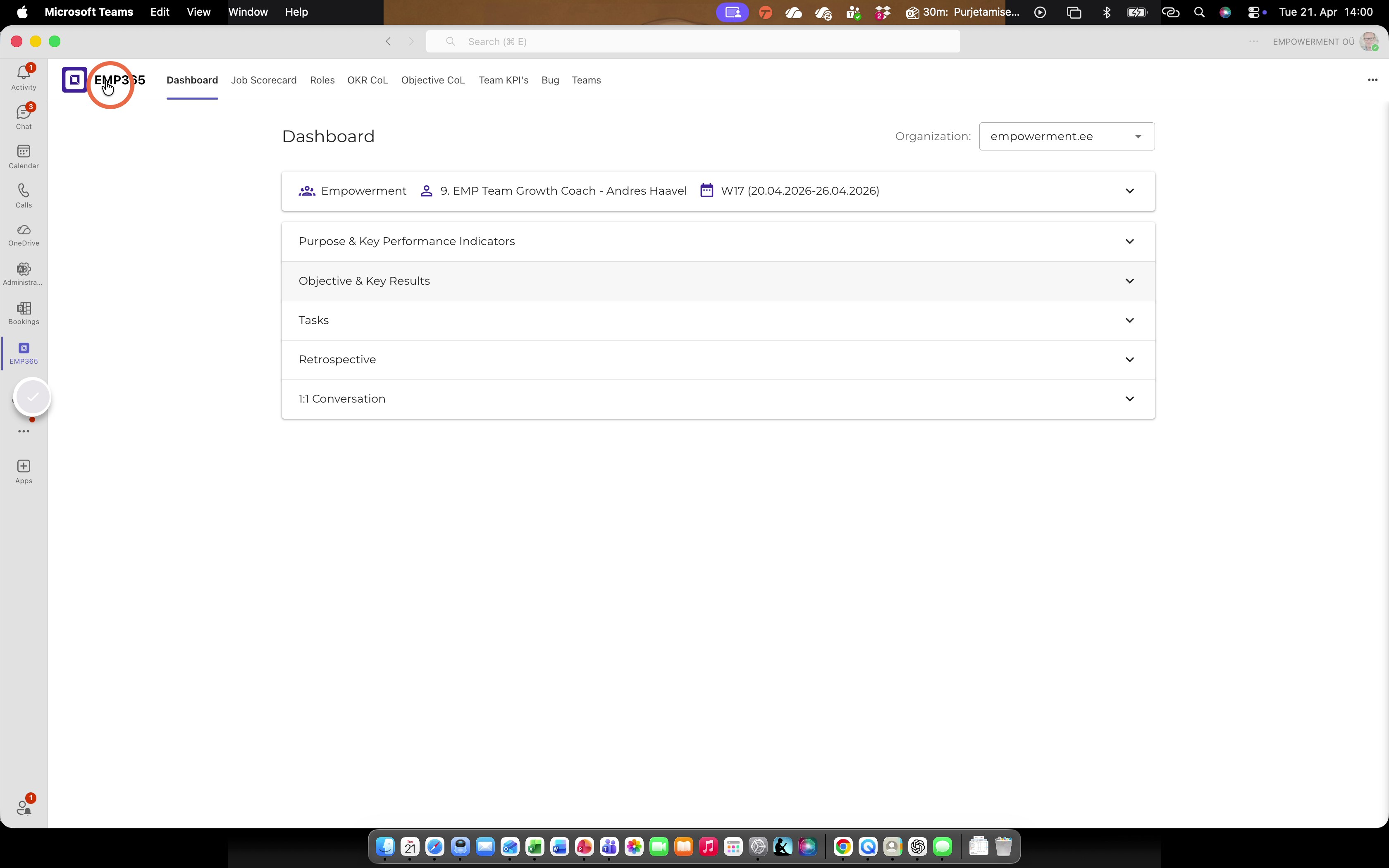Switch to the Team KPI's tab

[x=504, y=80]
